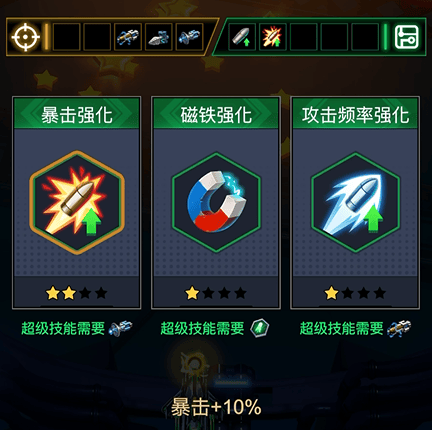Open the circuit board panel icon
This screenshot has height=430, width=432.
pyautogui.click(x=406, y=37)
